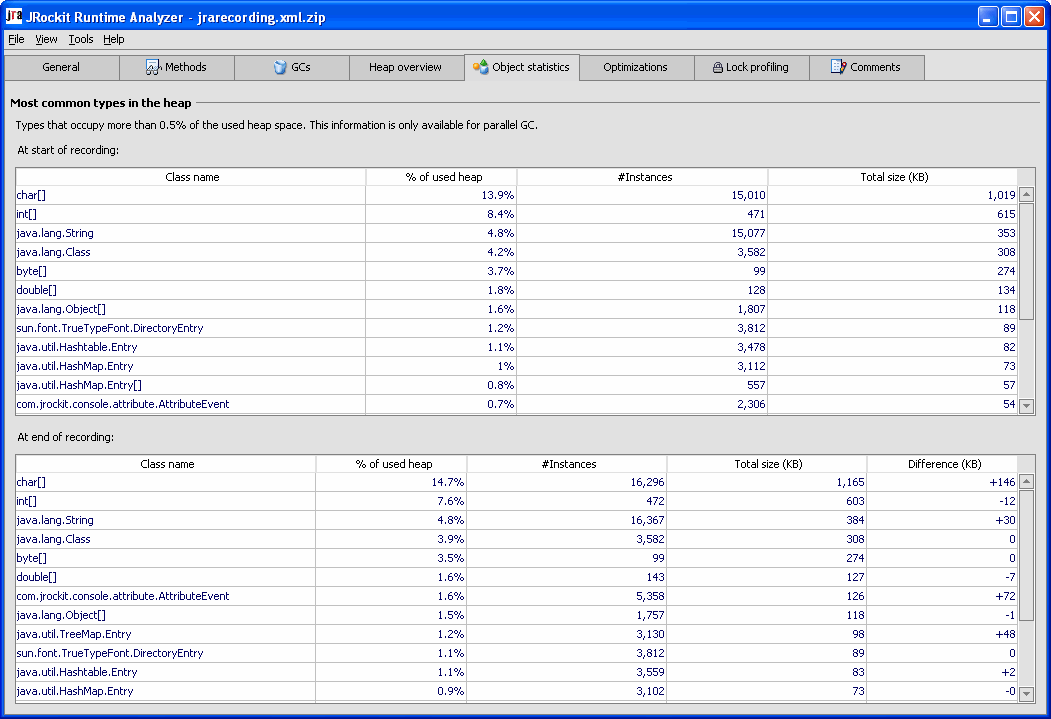
Task: Sort start table by % of used heap
Action: [442, 177]
